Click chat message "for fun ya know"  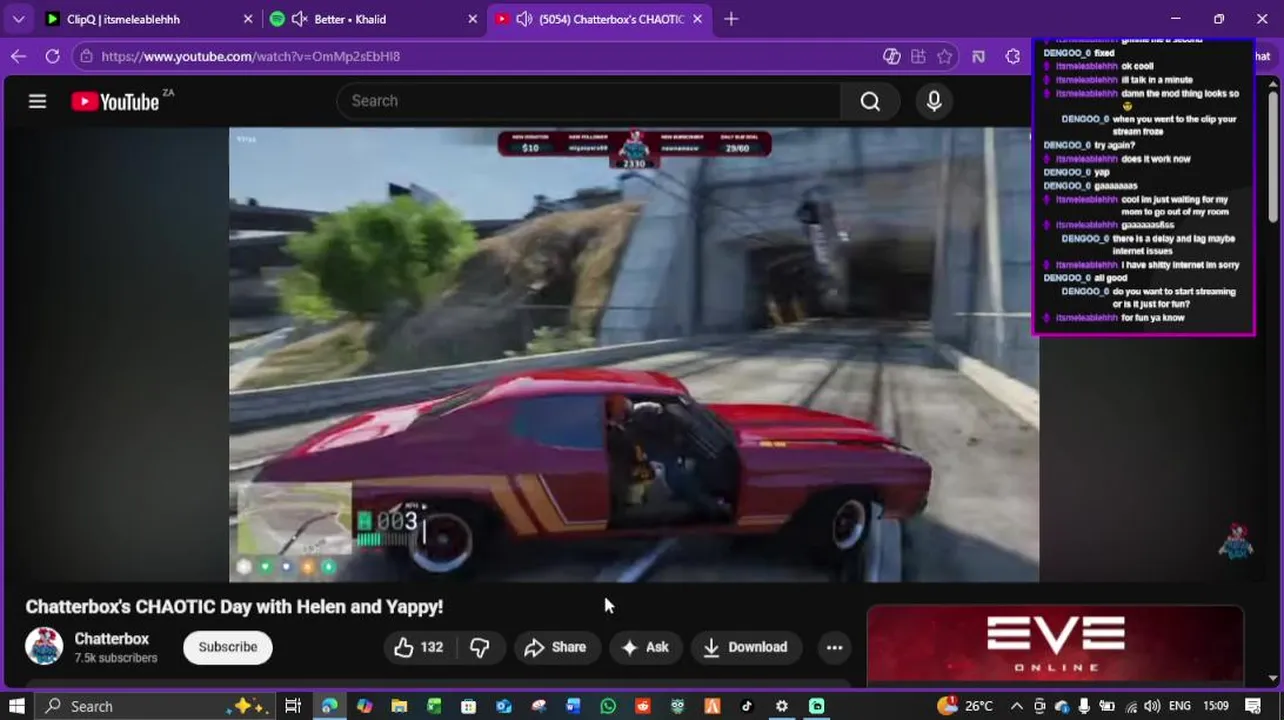tap(1153, 318)
